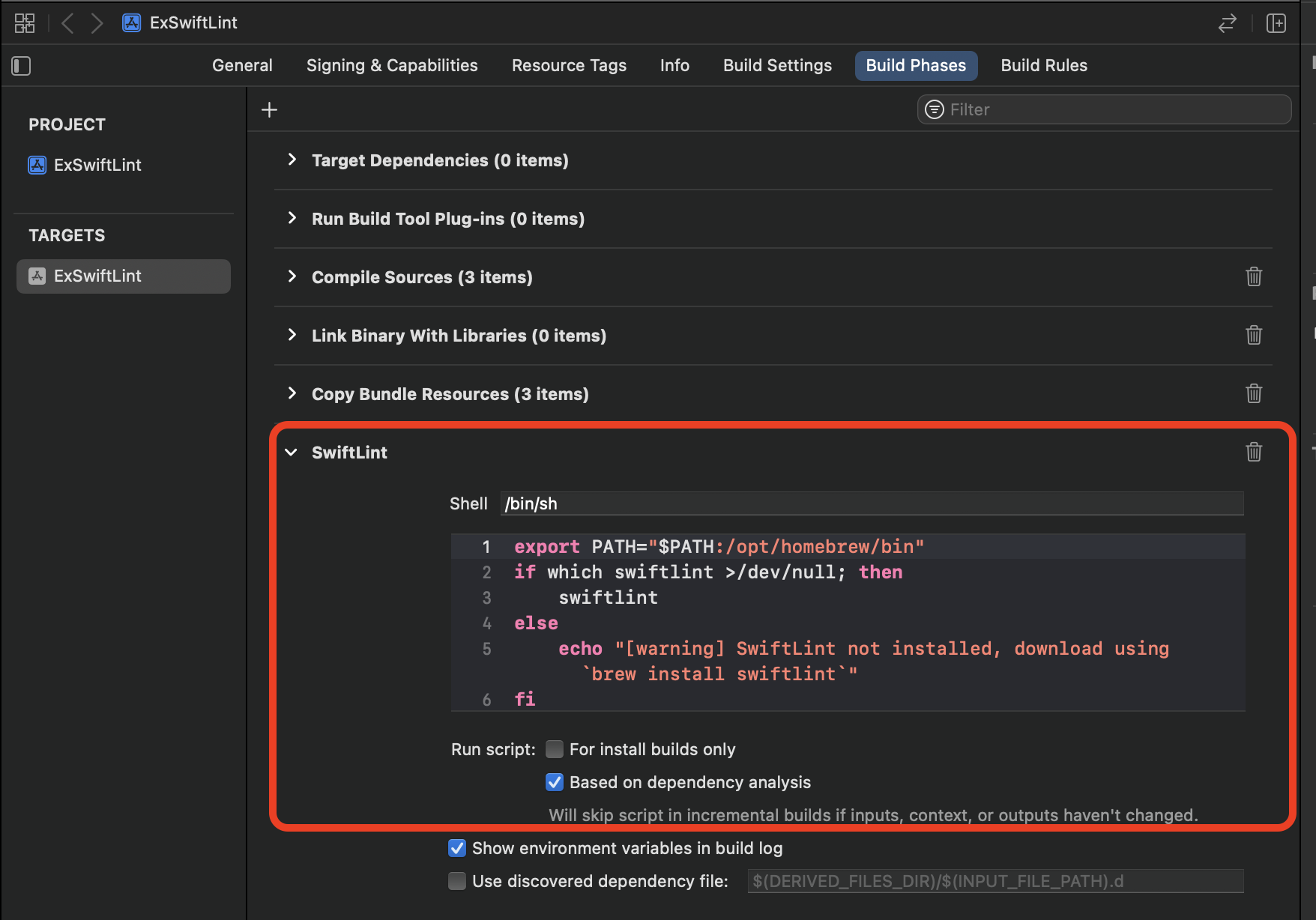Click the discovered dependency file path field
This screenshot has width=1316, height=920.
pos(995,881)
